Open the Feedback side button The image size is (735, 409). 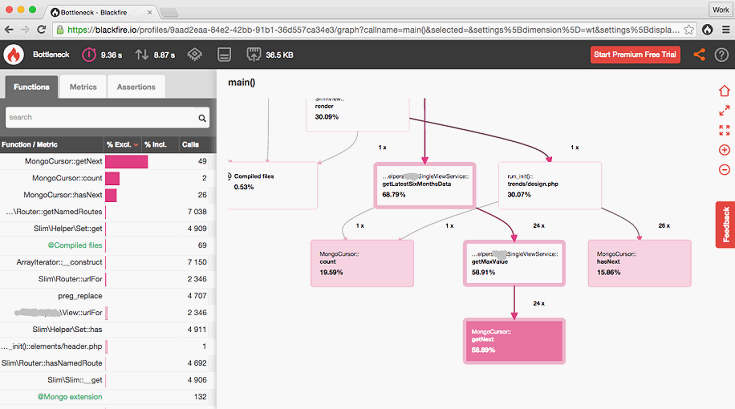tap(724, 223)
